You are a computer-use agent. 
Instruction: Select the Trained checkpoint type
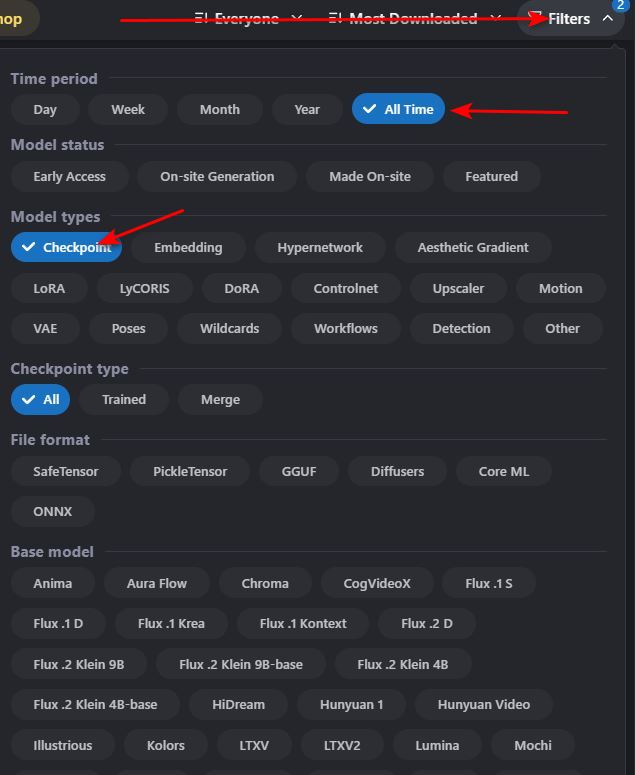124,399
